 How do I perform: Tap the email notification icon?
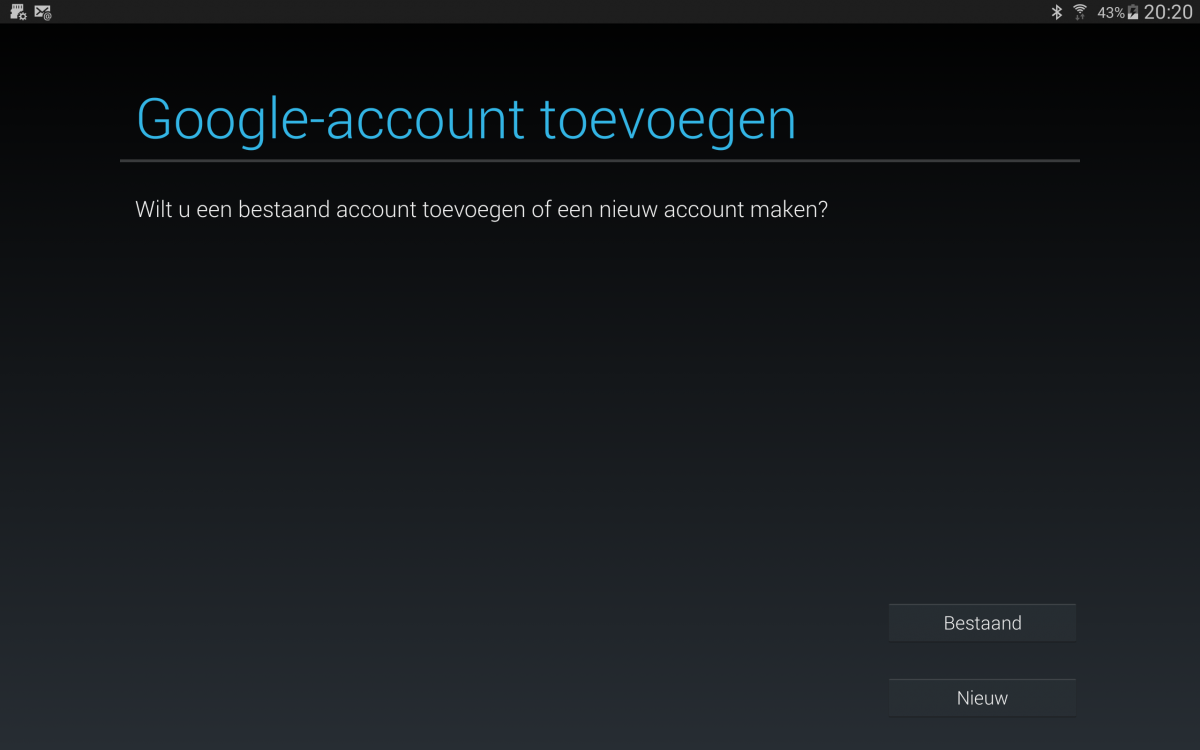[43, 12]
